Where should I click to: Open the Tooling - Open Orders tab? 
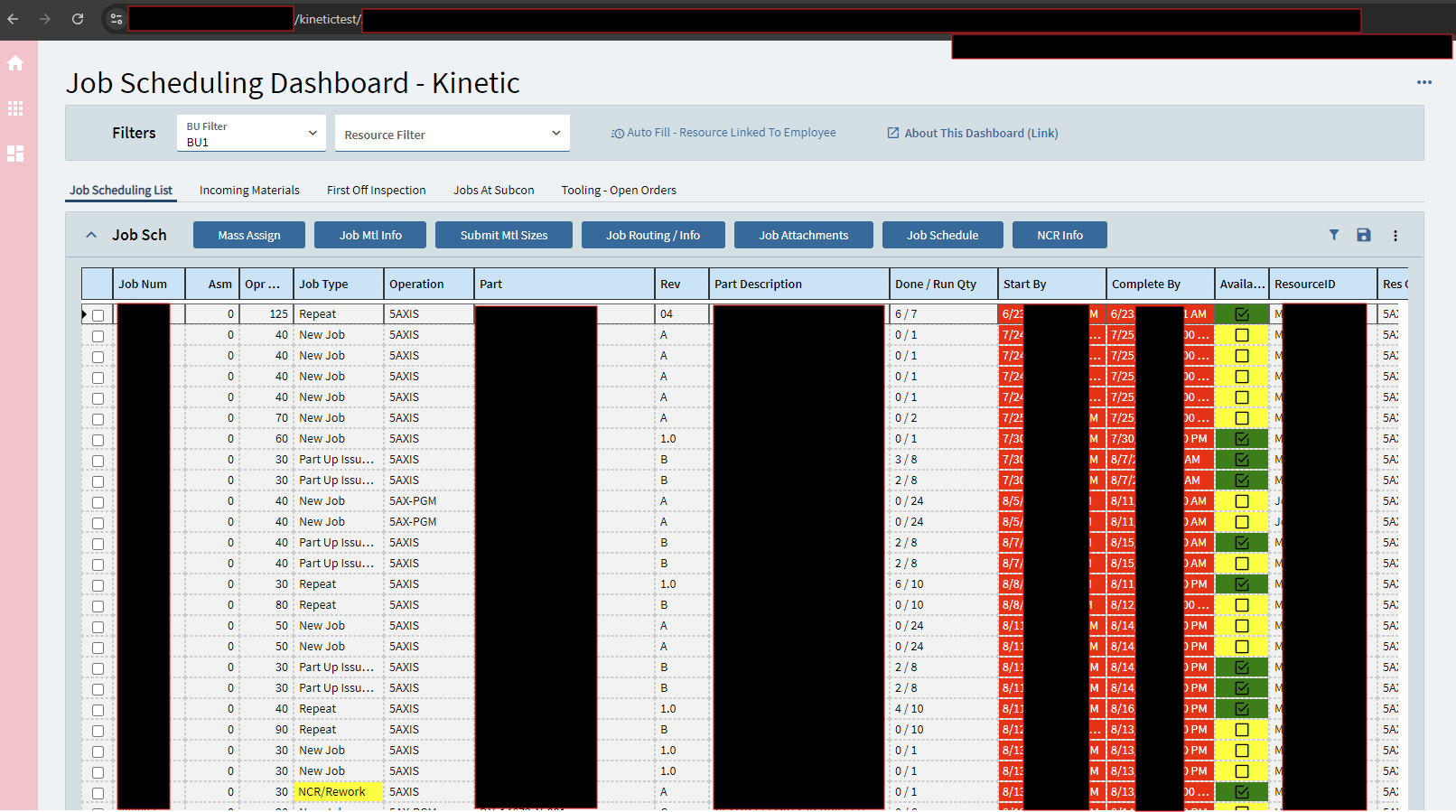[x=619, y=191]
